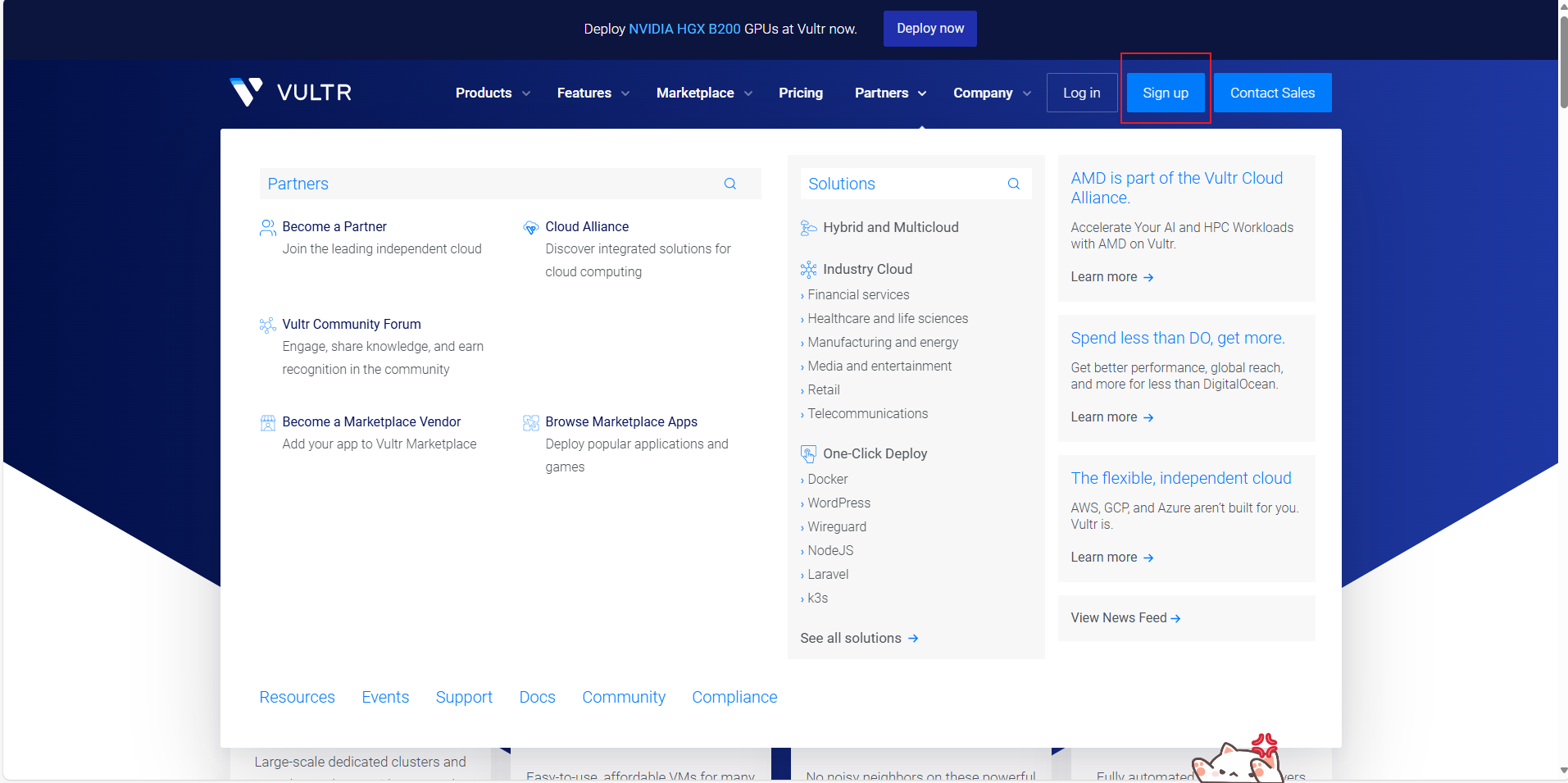
Task: Click the search icon in Solutions bar
Action: pos(1013,184)
